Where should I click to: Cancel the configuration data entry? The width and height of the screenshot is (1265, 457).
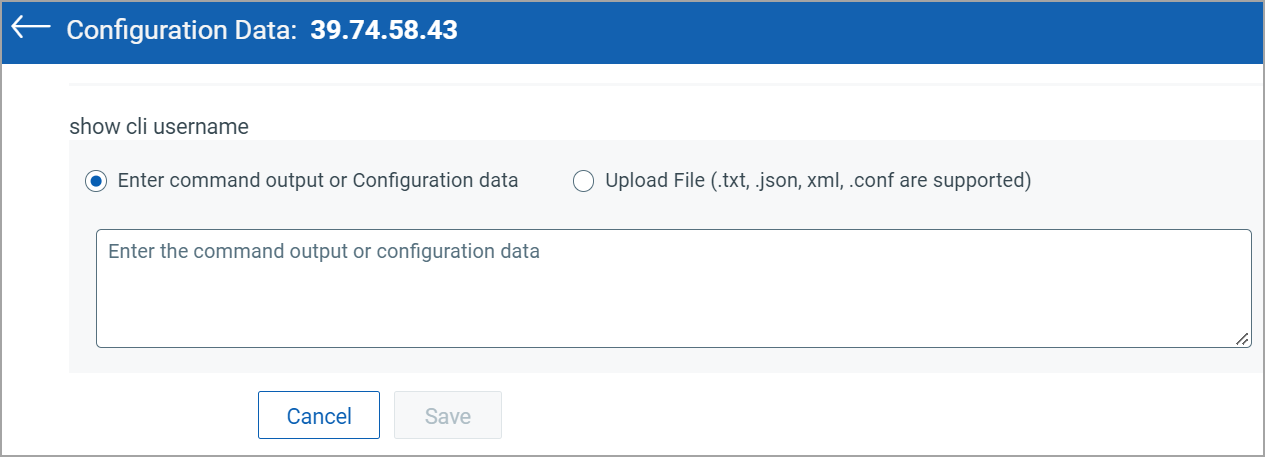pos(319,415)
